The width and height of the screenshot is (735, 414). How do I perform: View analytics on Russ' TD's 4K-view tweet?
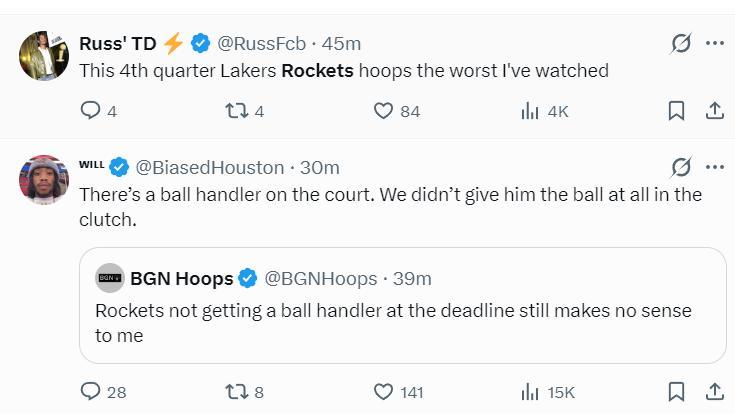(x=530, y=111)
